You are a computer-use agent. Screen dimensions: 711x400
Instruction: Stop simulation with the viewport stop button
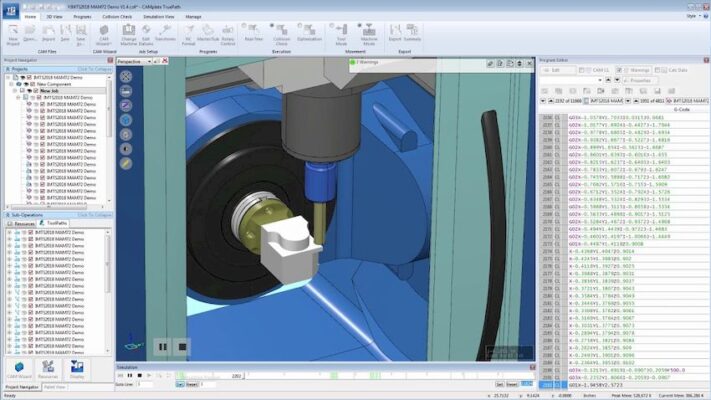click(x=182, y=346)
